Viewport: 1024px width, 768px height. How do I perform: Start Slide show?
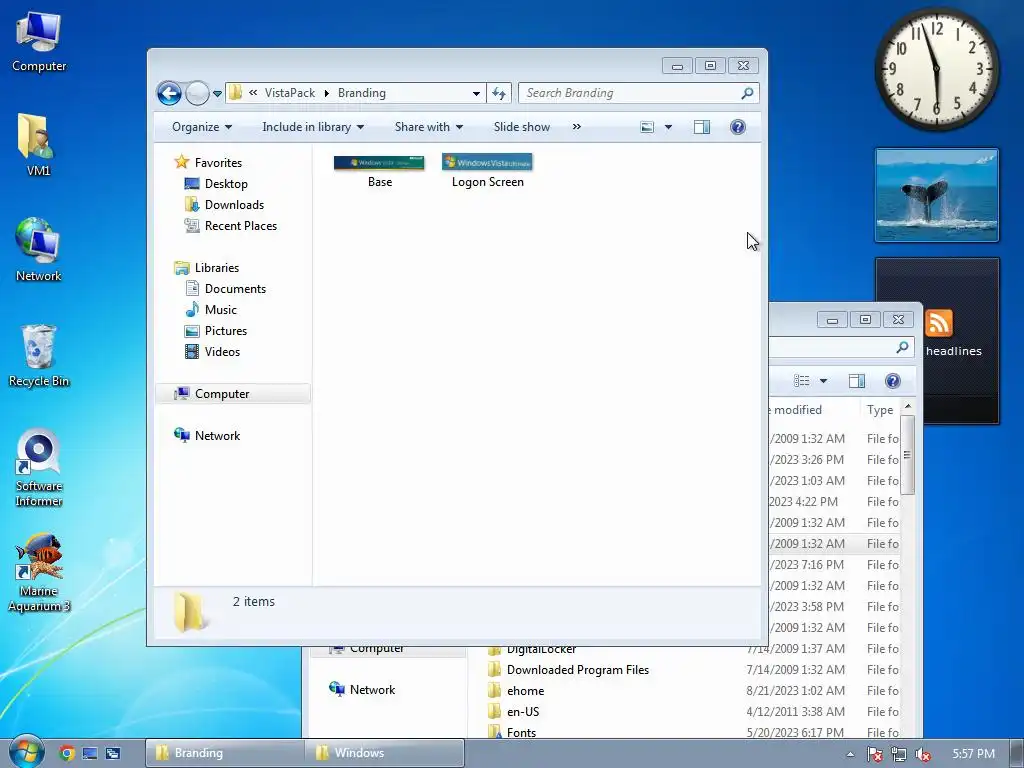tap(522, 127)
